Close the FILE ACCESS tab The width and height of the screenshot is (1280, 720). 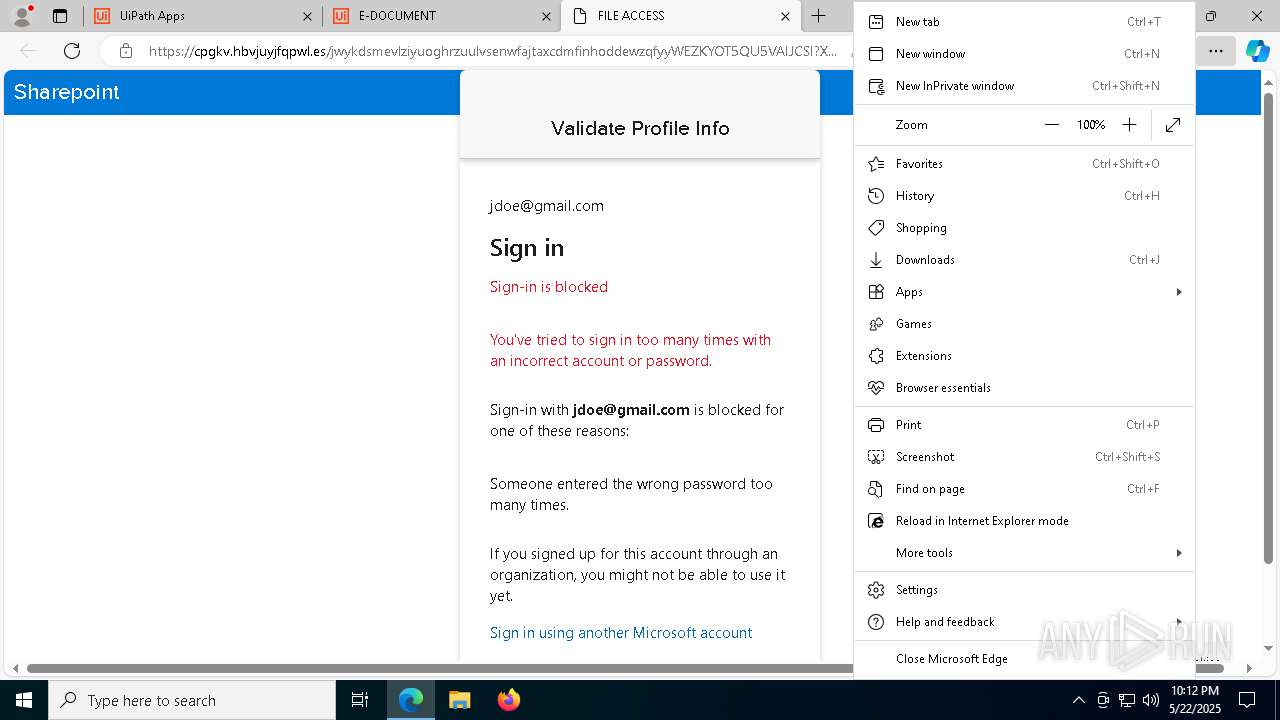tap(785, 16)
